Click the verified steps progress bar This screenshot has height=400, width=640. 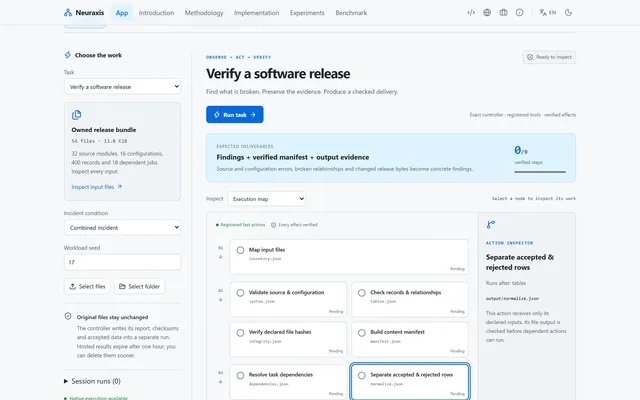pos(540,172)
